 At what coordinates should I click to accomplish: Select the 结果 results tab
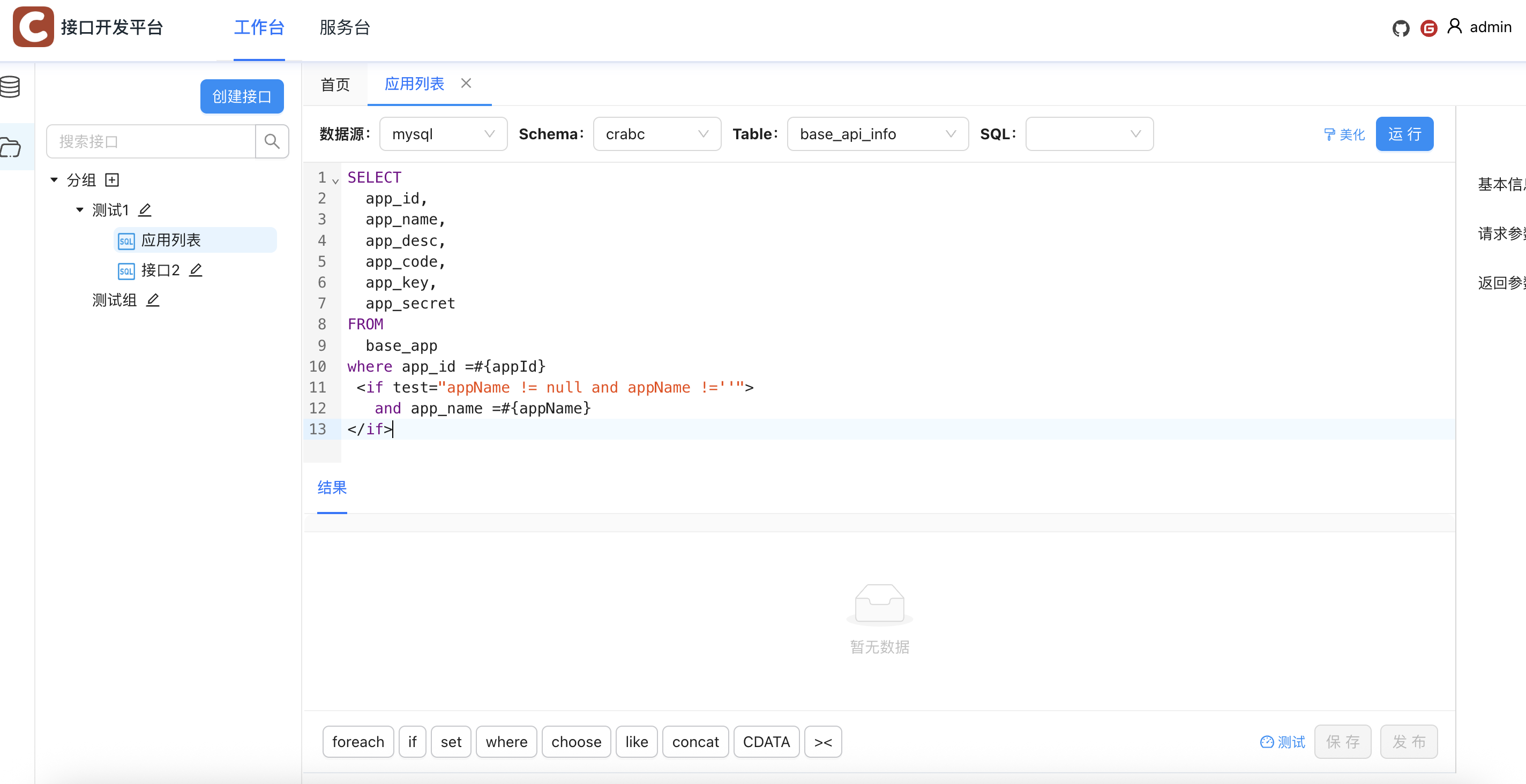(x=332, y=487)
